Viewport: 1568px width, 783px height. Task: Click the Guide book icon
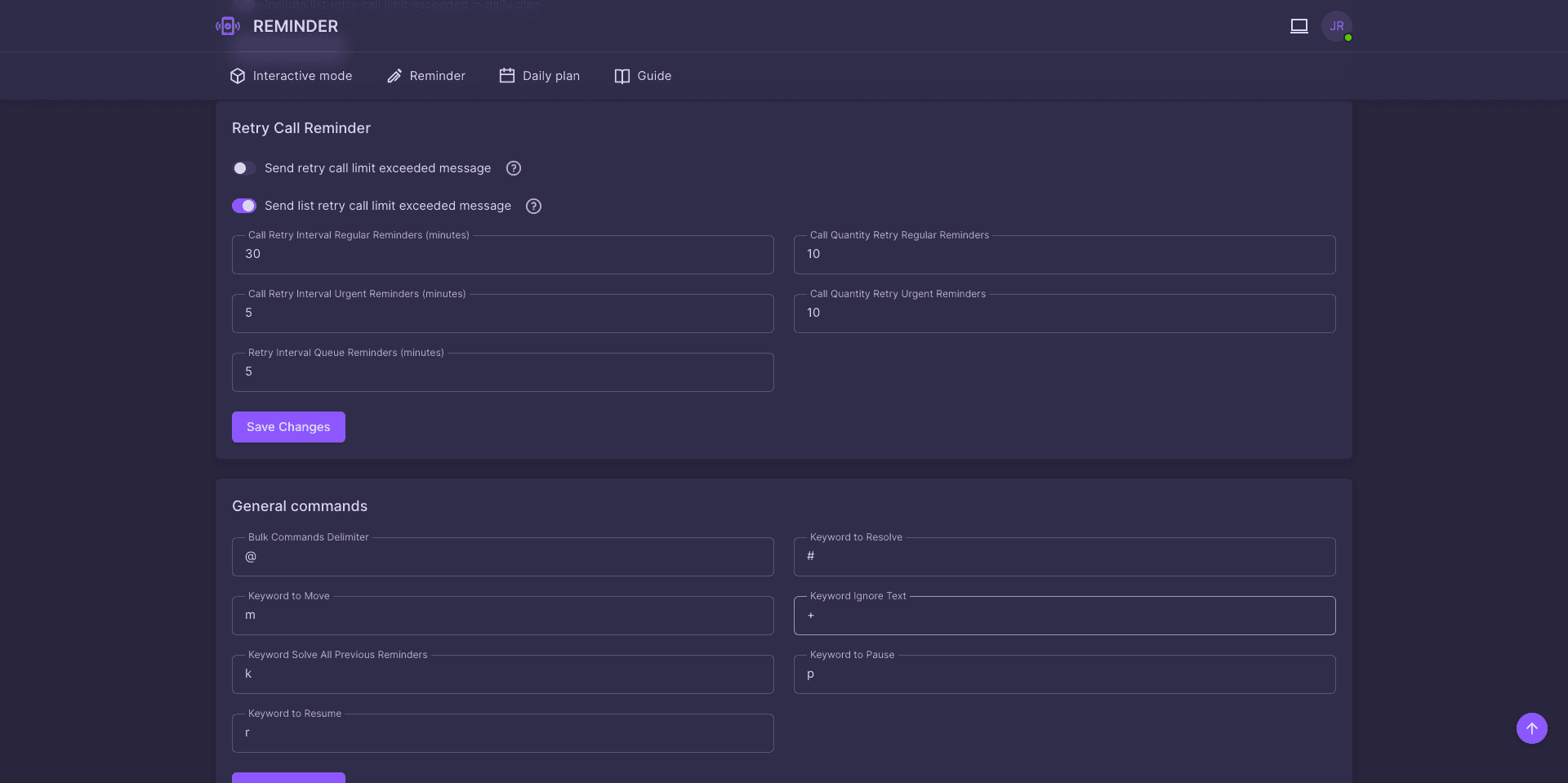(622, 76)
